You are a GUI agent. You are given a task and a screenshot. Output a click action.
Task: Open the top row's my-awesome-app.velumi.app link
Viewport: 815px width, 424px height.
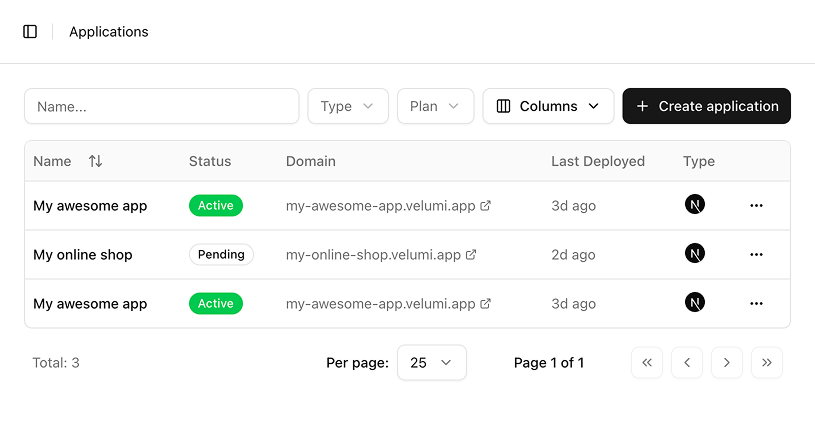[380, 206]
